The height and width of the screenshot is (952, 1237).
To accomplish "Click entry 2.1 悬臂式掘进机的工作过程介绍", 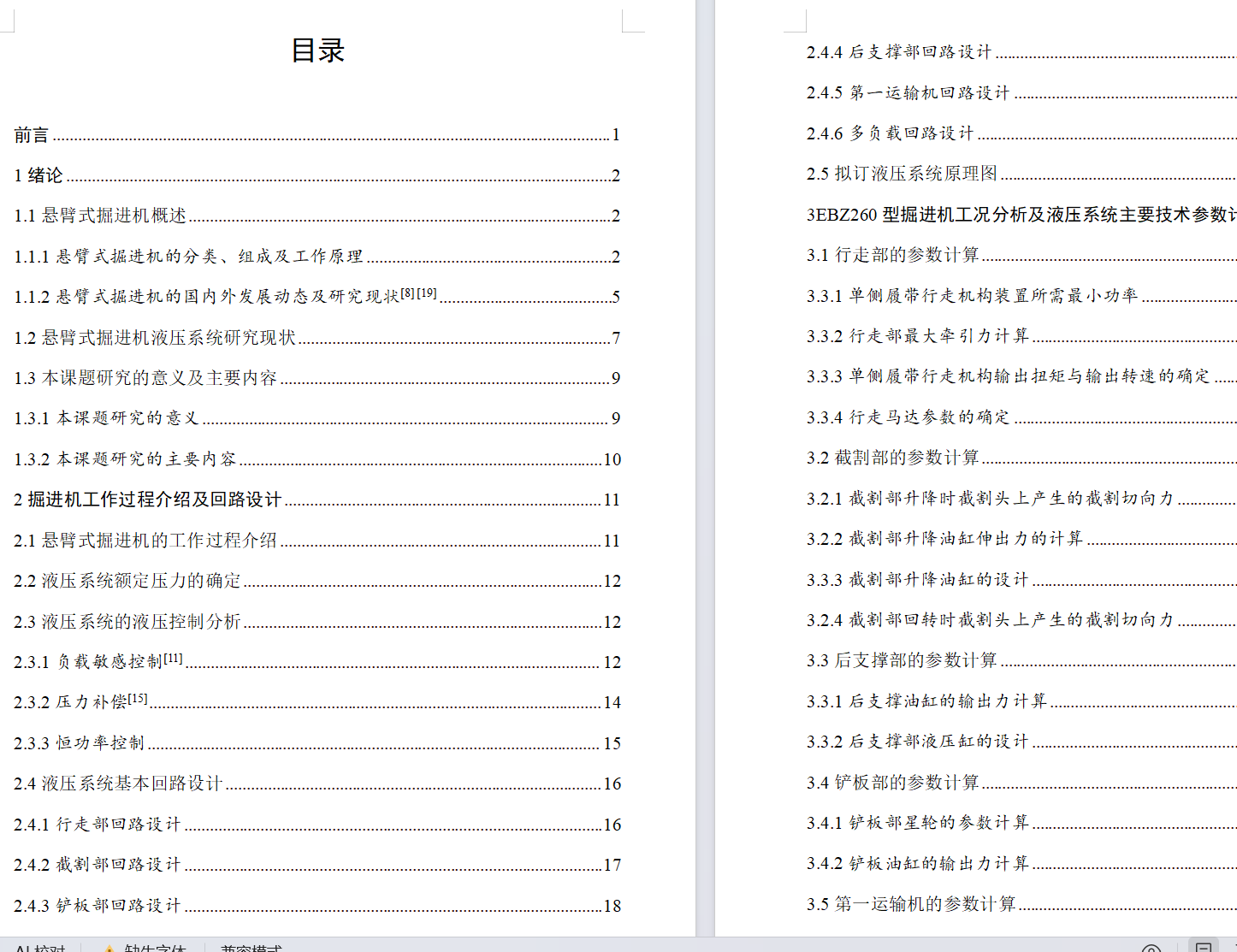I will (317, 541).
